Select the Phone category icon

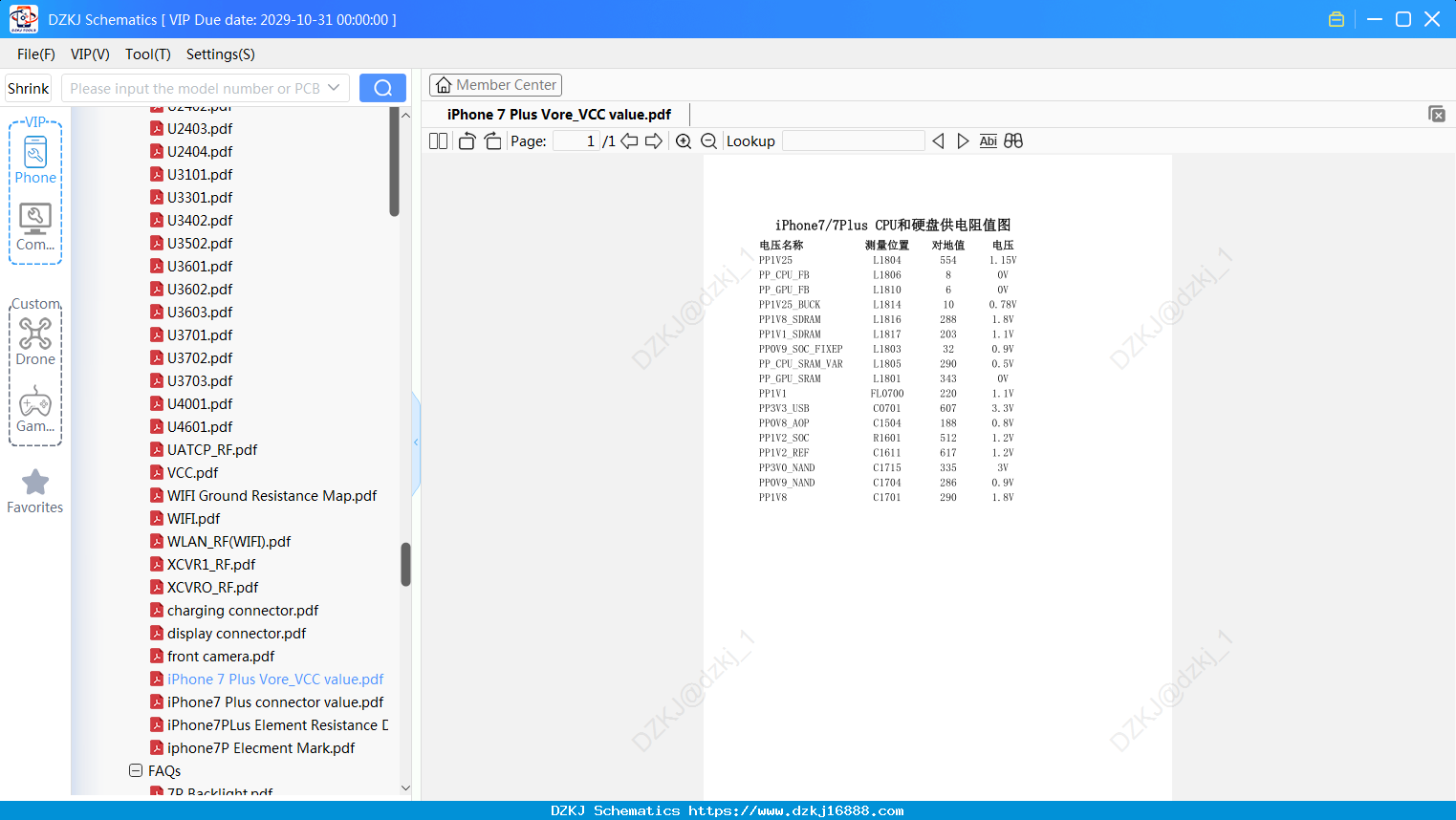click(35, 161)
